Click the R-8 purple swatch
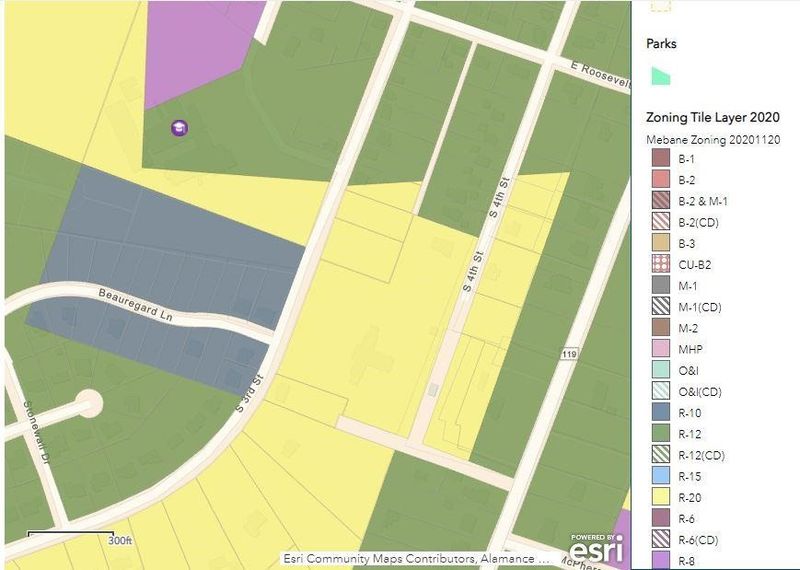This screenshot has width=800, height=570. pos(661,560)
